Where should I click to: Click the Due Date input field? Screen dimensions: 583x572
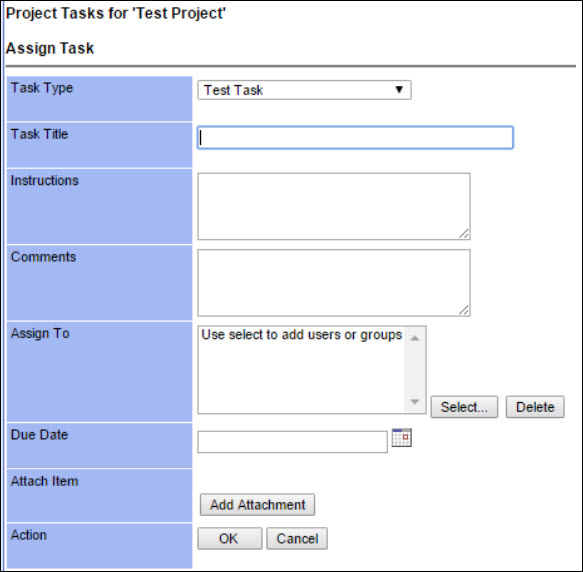[292, 442]
